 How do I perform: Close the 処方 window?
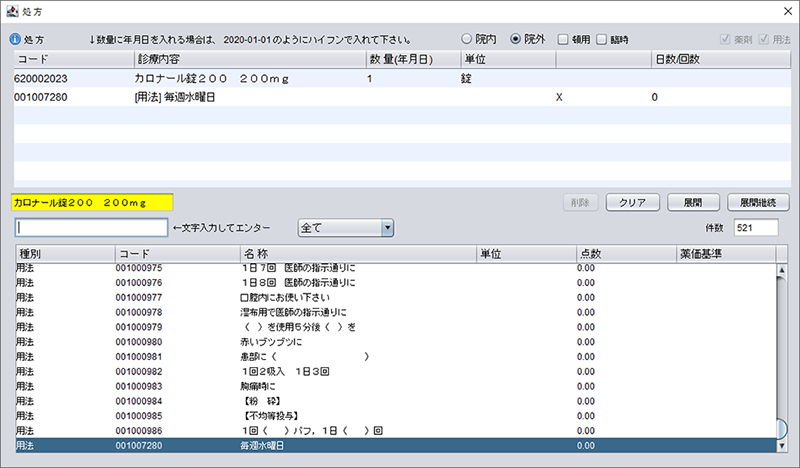pyautogui.click(x=782, y=10)
